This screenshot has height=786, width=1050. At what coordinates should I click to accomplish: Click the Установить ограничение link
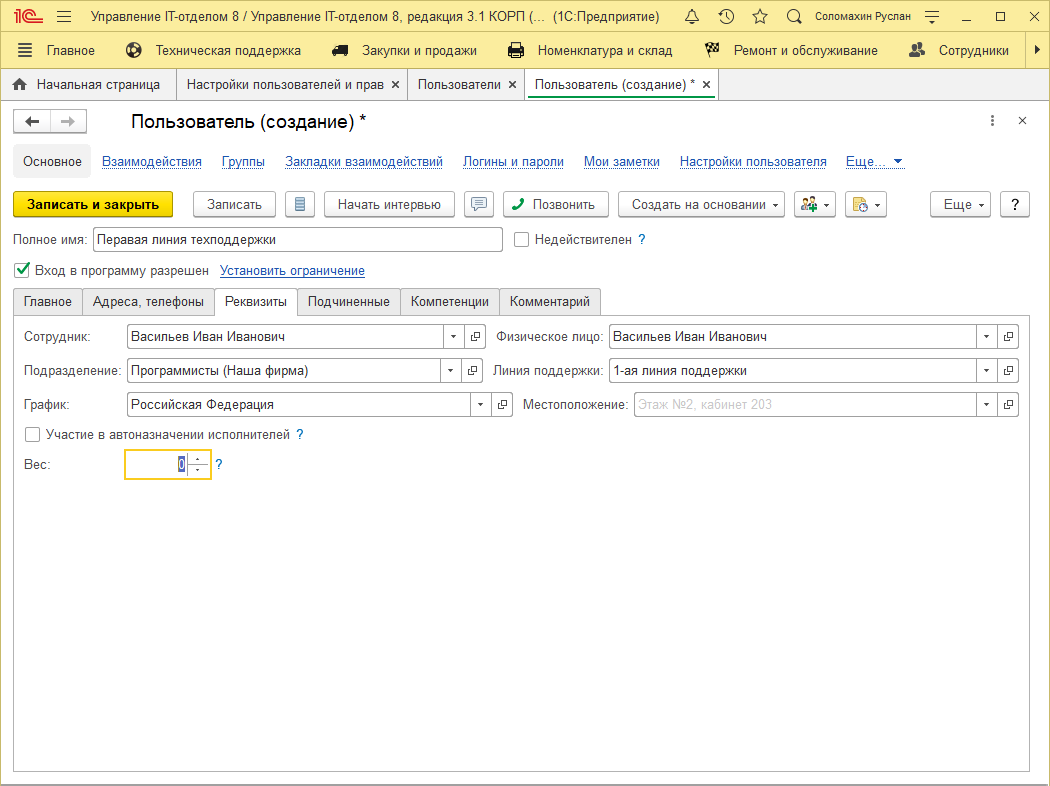[x=292, y=271]
